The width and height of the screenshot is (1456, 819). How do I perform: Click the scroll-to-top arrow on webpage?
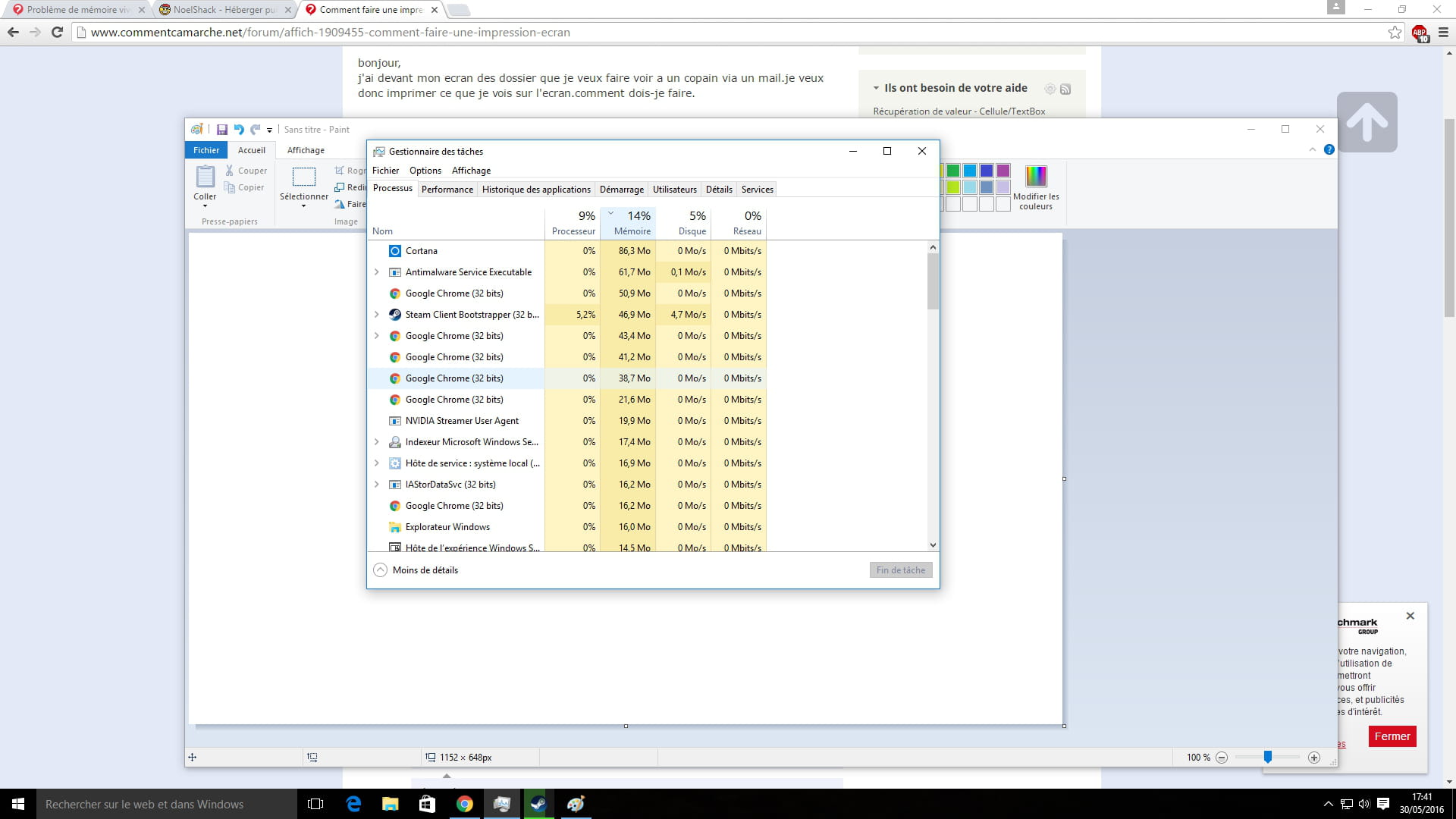pos(1367,122)
